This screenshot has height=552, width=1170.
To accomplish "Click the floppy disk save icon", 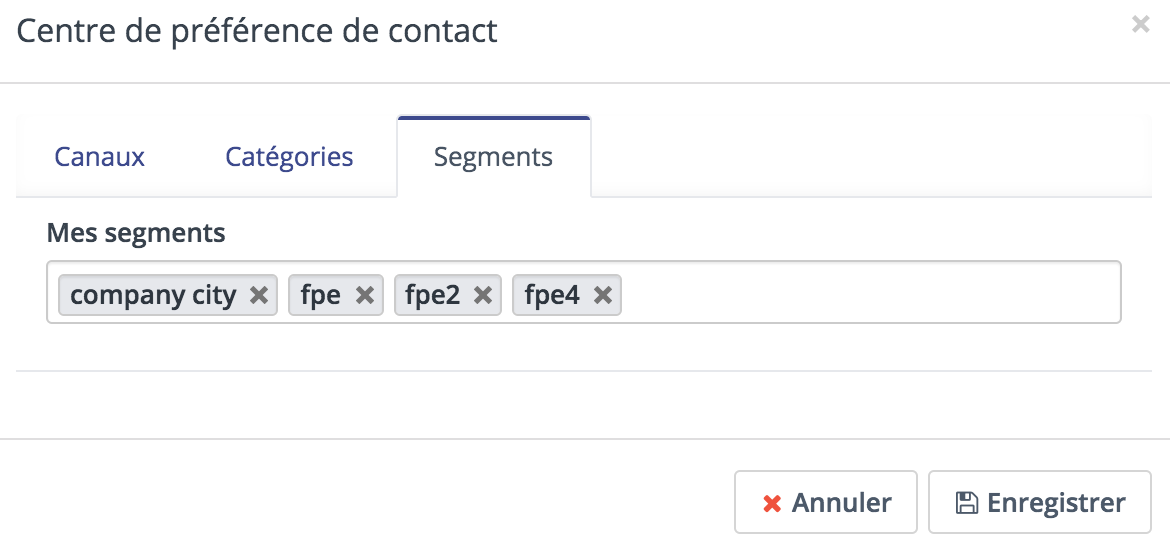I will [966, 503].
